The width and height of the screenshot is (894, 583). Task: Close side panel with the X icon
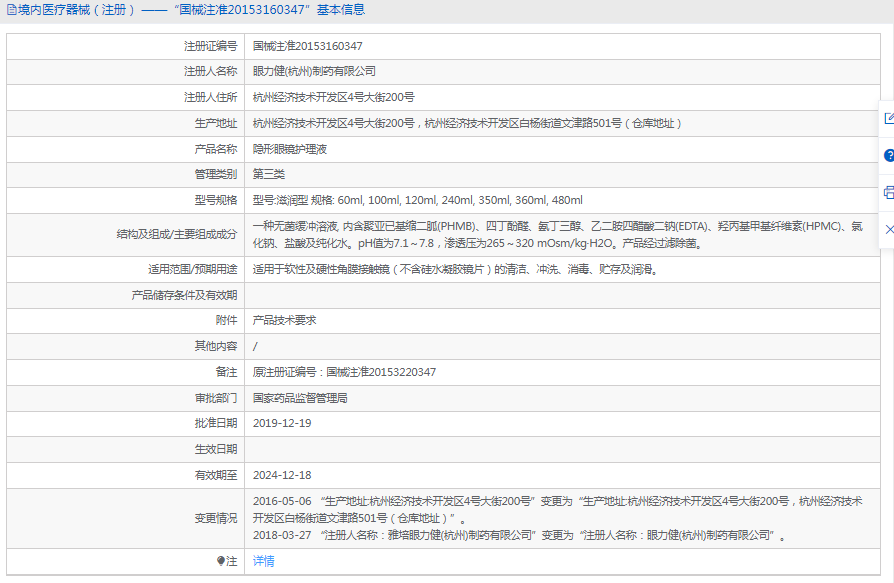coord(889,229)
